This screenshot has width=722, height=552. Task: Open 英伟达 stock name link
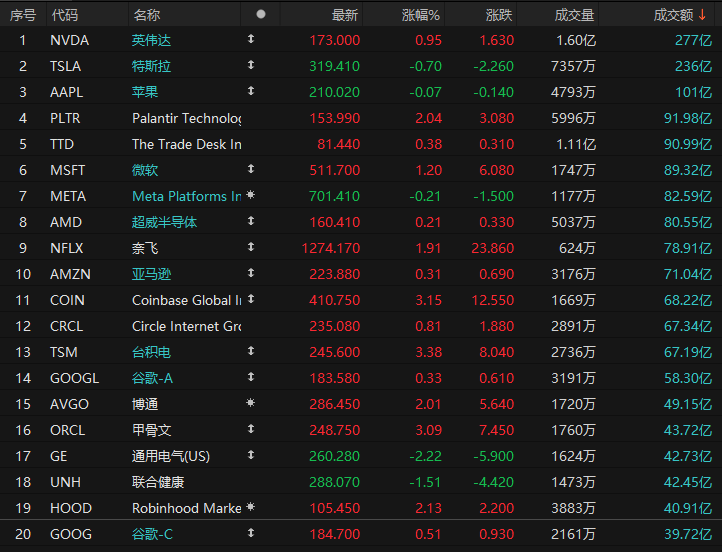point(151,41)
